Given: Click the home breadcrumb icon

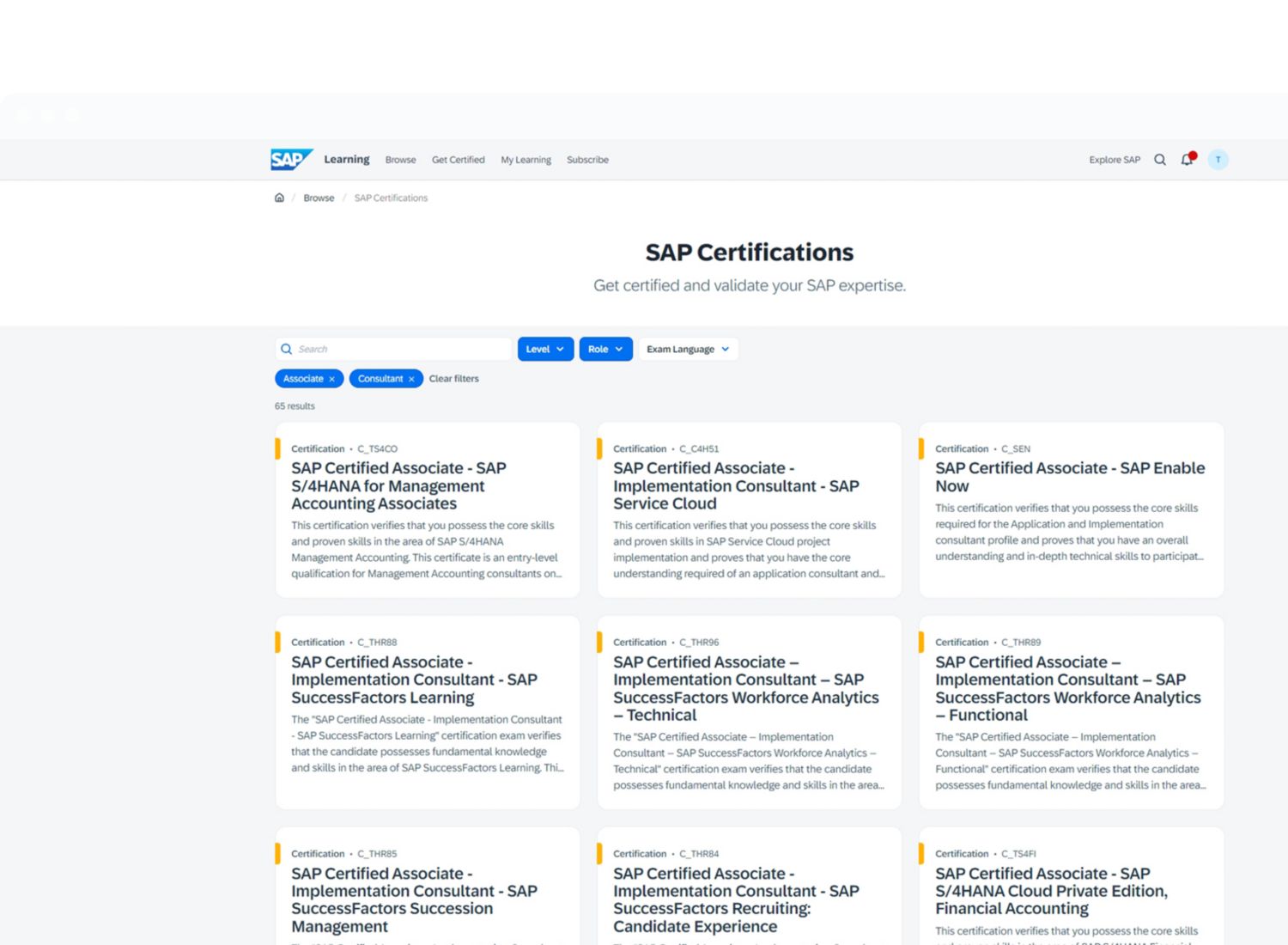Looking at the screenshot, I should coord(279,198).
